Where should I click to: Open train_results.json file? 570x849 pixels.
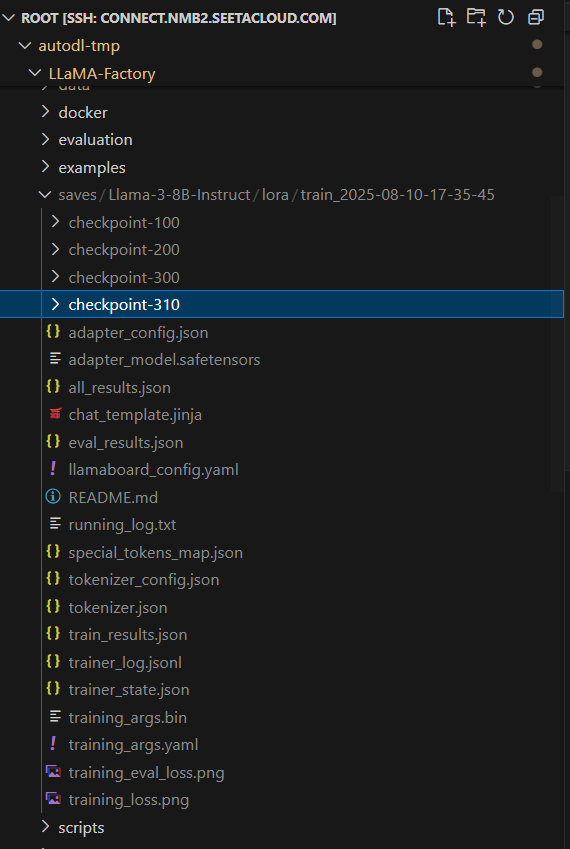pos(128,635)
